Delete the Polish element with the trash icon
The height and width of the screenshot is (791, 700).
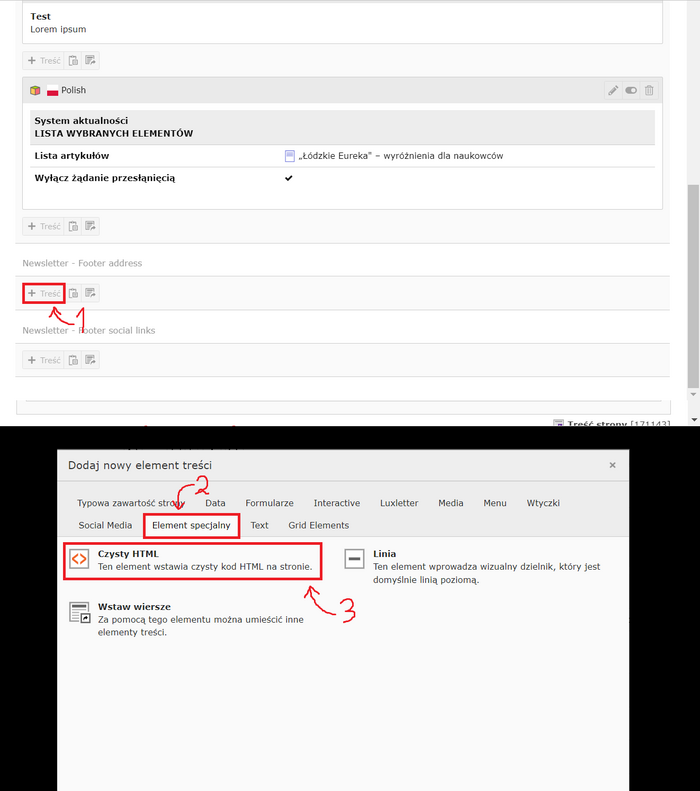pyautogui.click(x=649, y=90)
